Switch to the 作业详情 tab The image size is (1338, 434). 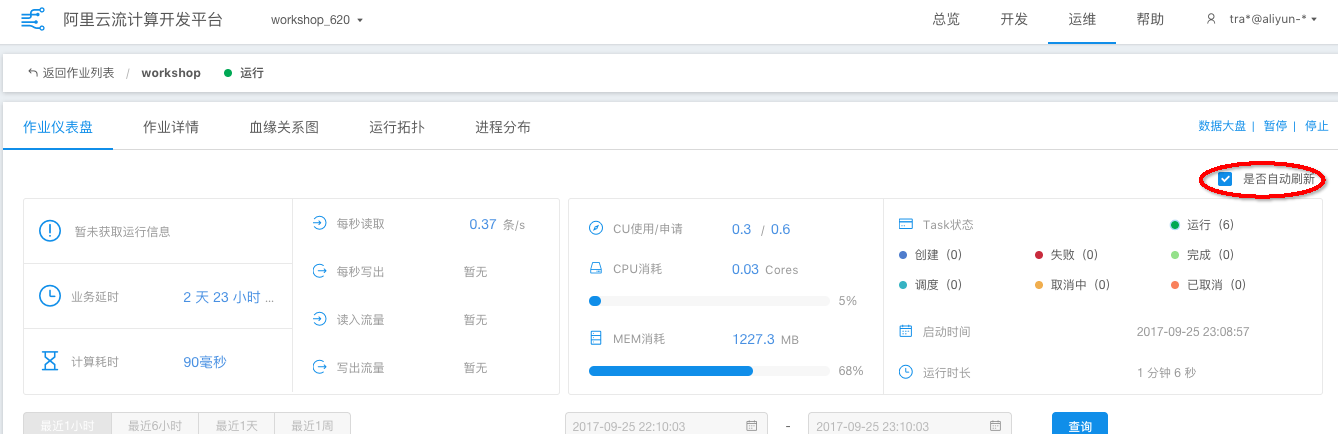[x=171, y=127]
